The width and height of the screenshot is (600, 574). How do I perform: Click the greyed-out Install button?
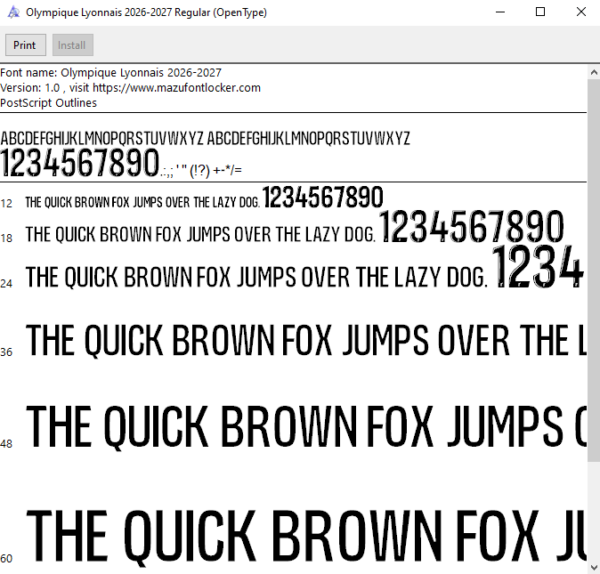tap(73, 45)
